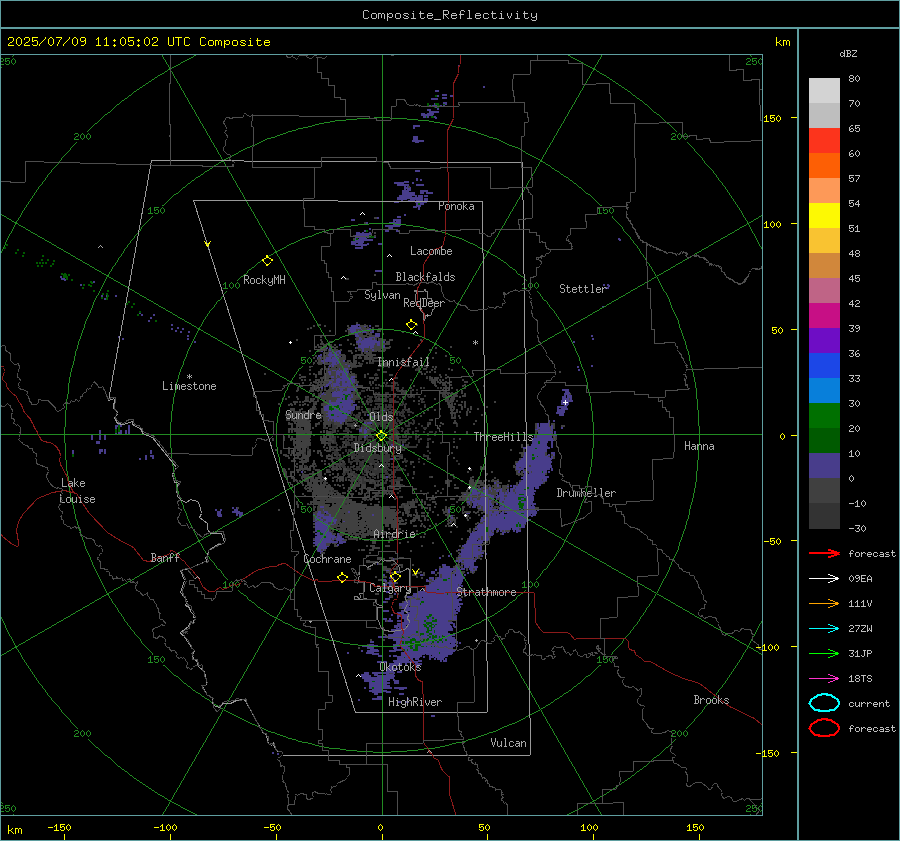Click the Composite_Reflectivity title

[x=449, y=15]
